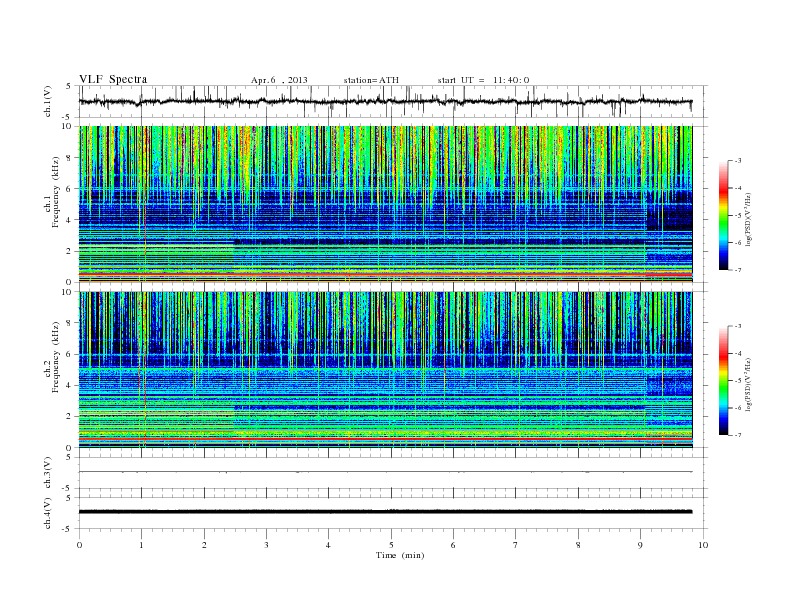
Task: Click the ch.1 voltage waveform panel
Action: click(x=392, y=101)
